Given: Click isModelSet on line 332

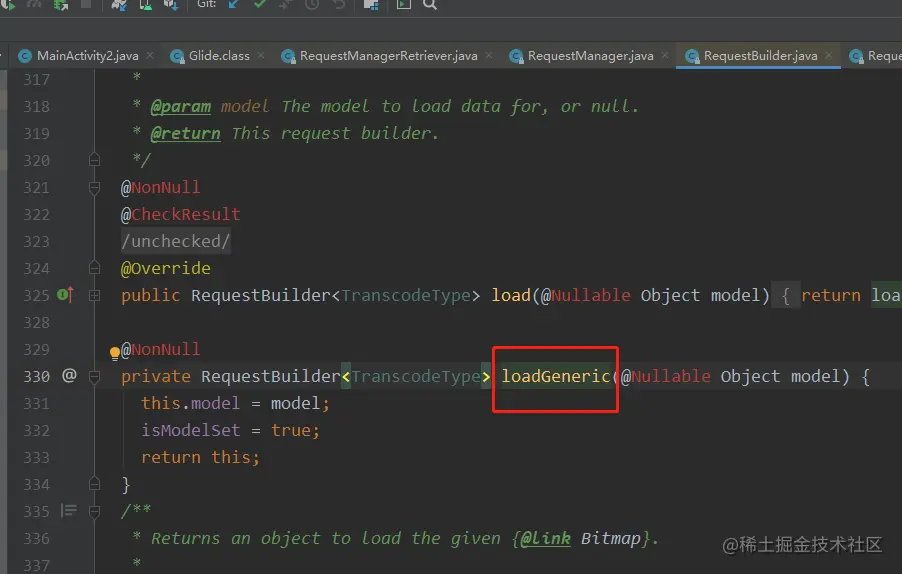Looking at the screenshot, I should point(190,430).
